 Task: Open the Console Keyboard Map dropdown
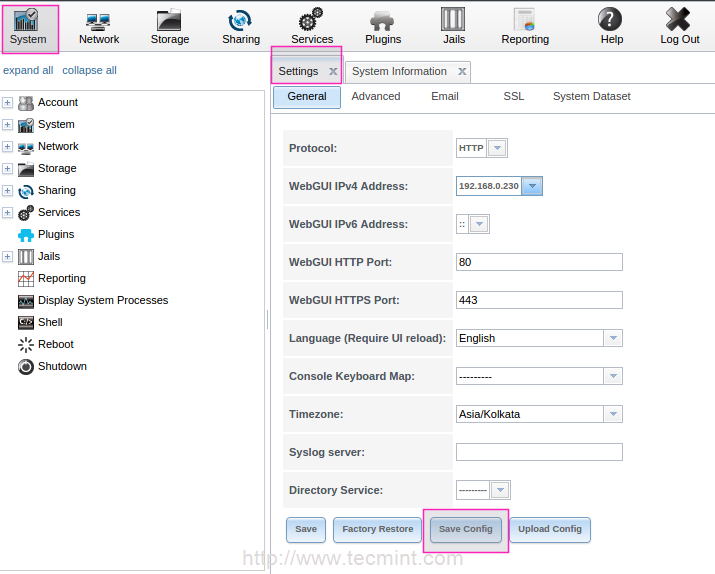613,376
